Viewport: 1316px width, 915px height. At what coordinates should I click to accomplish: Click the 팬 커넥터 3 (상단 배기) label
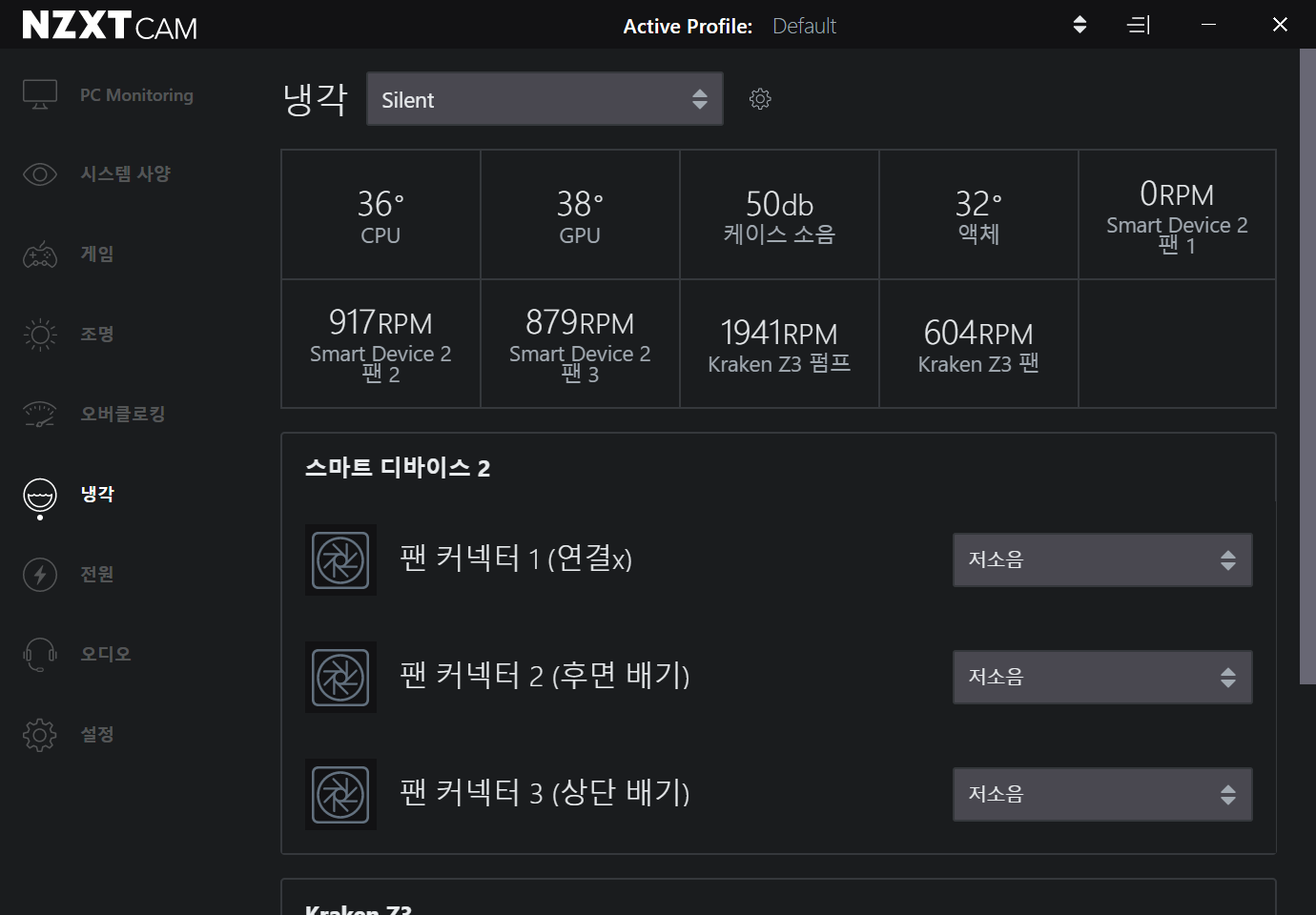click(x=545, y=793)
